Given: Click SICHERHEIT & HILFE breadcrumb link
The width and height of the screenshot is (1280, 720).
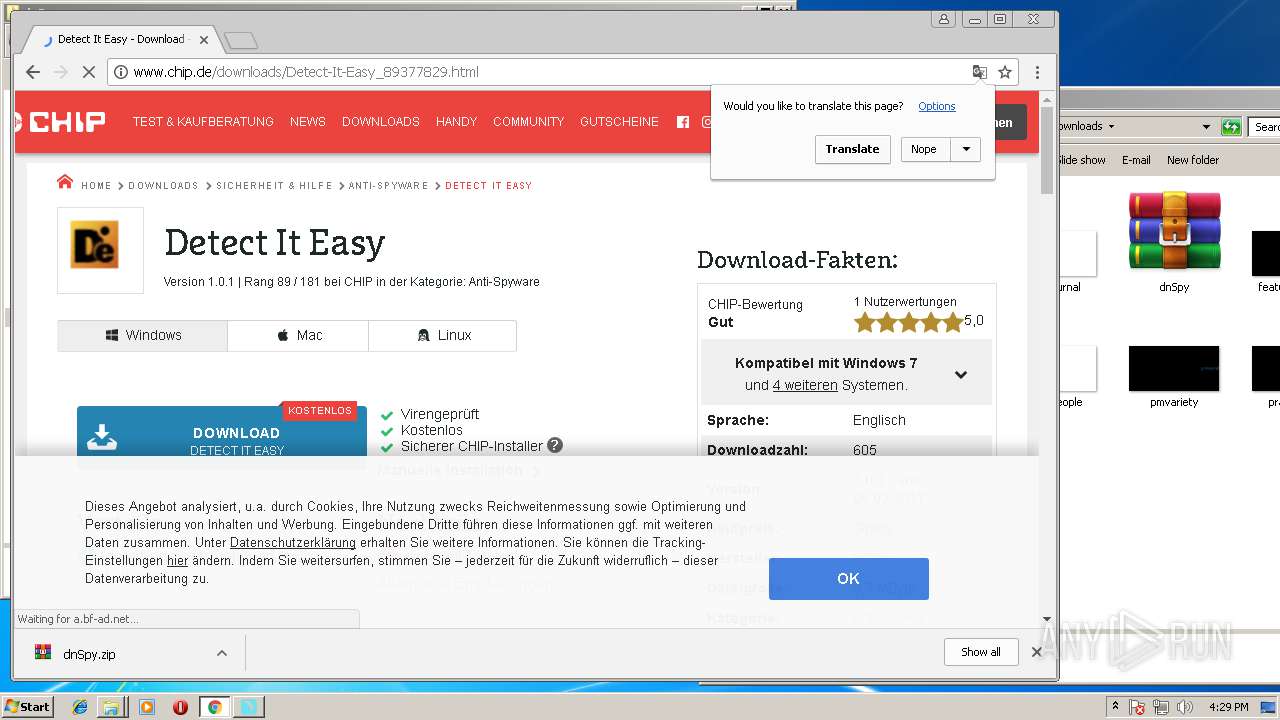Looking at the screenshot, I should (274, 186).
